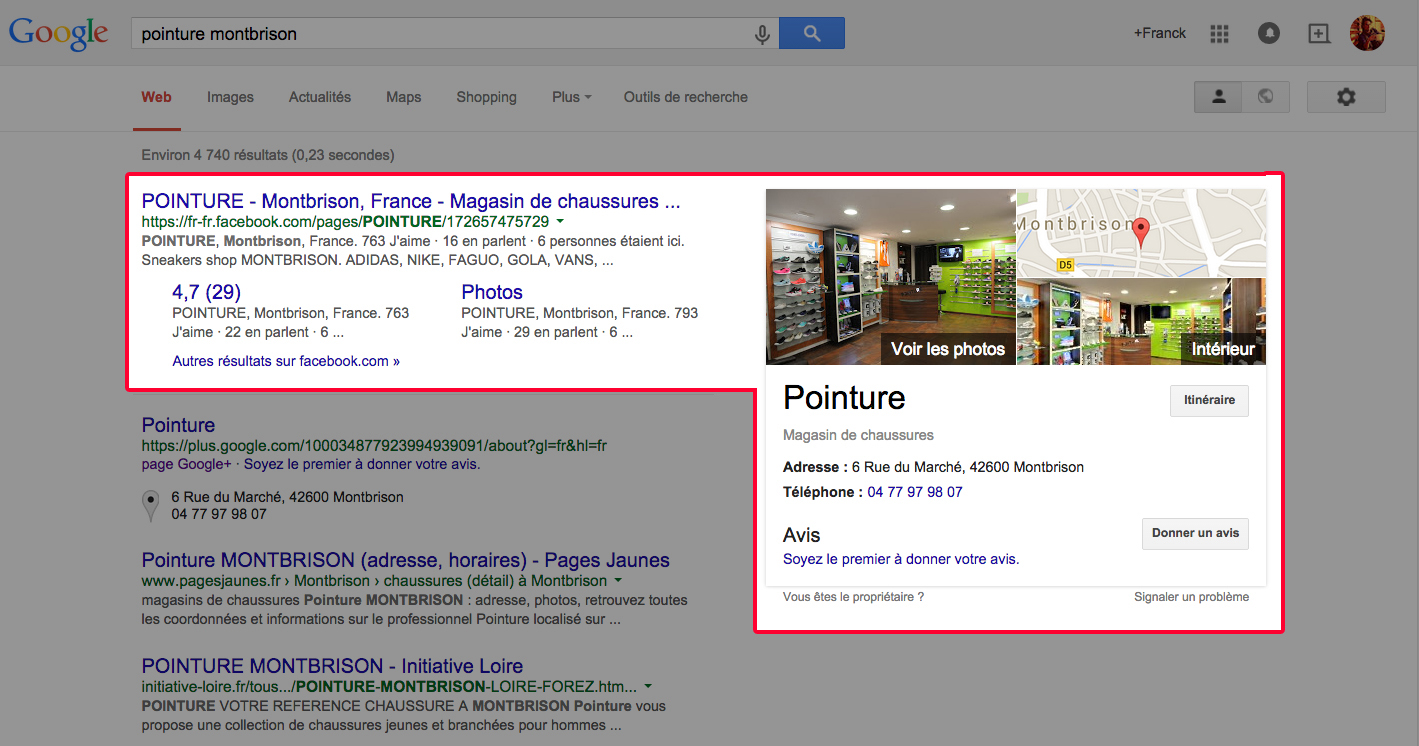This screenshot has height=746, width=1419.
Task: Select the Web tab
Action: point(156,97)
